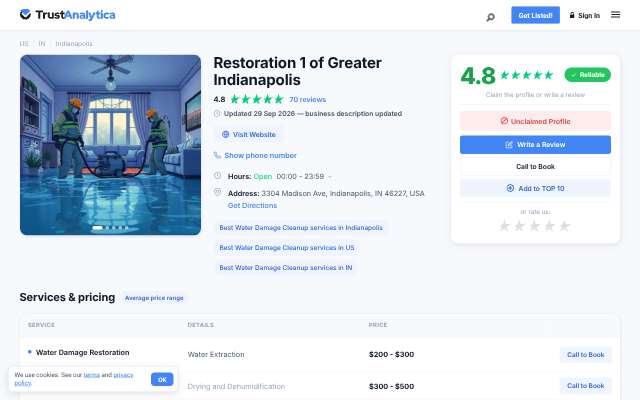The height and width of the screenshot is (400, 640).
Task: Click the address 3304 Madison Ave text
Action: (343, 193)
